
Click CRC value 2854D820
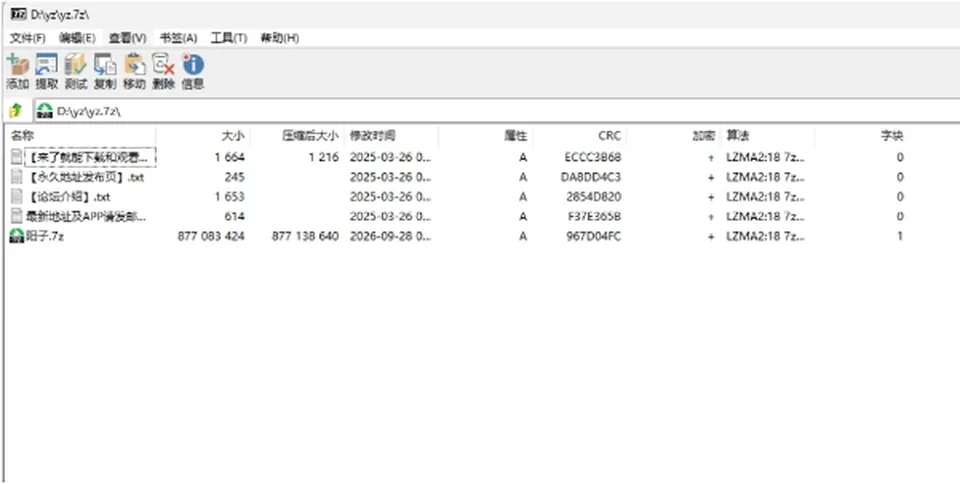pyautogui.click(x=593, y=196)
